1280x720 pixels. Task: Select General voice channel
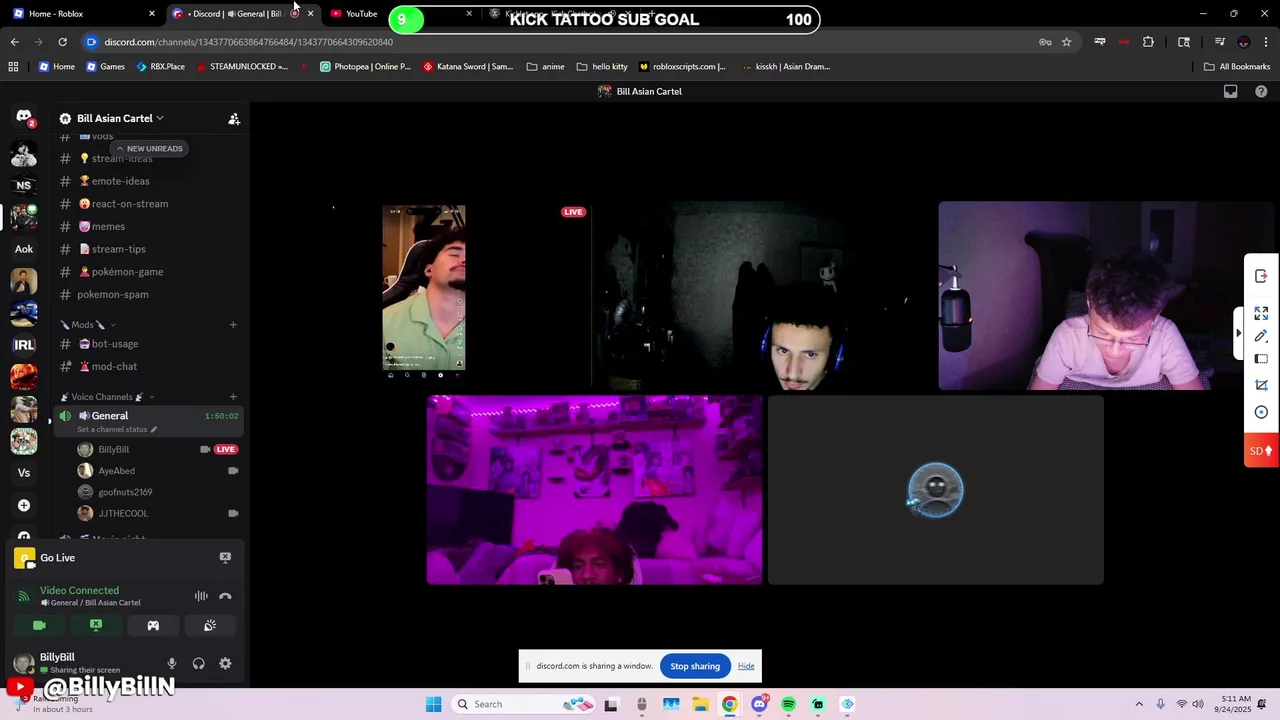[148, 421]
